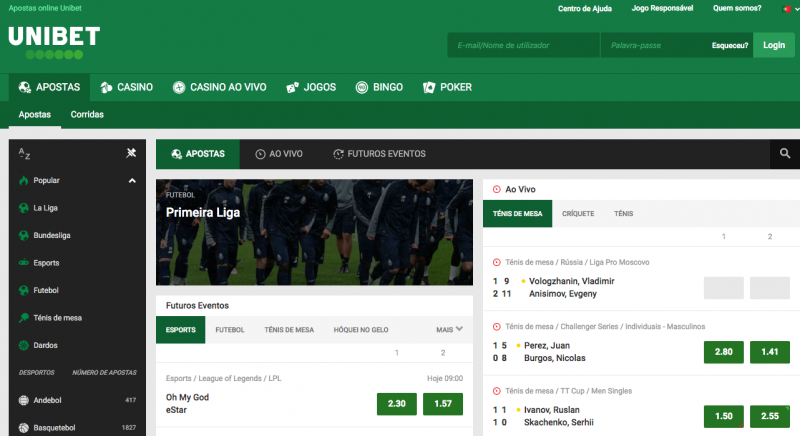Open Quem somos? link

pos(737,8)
